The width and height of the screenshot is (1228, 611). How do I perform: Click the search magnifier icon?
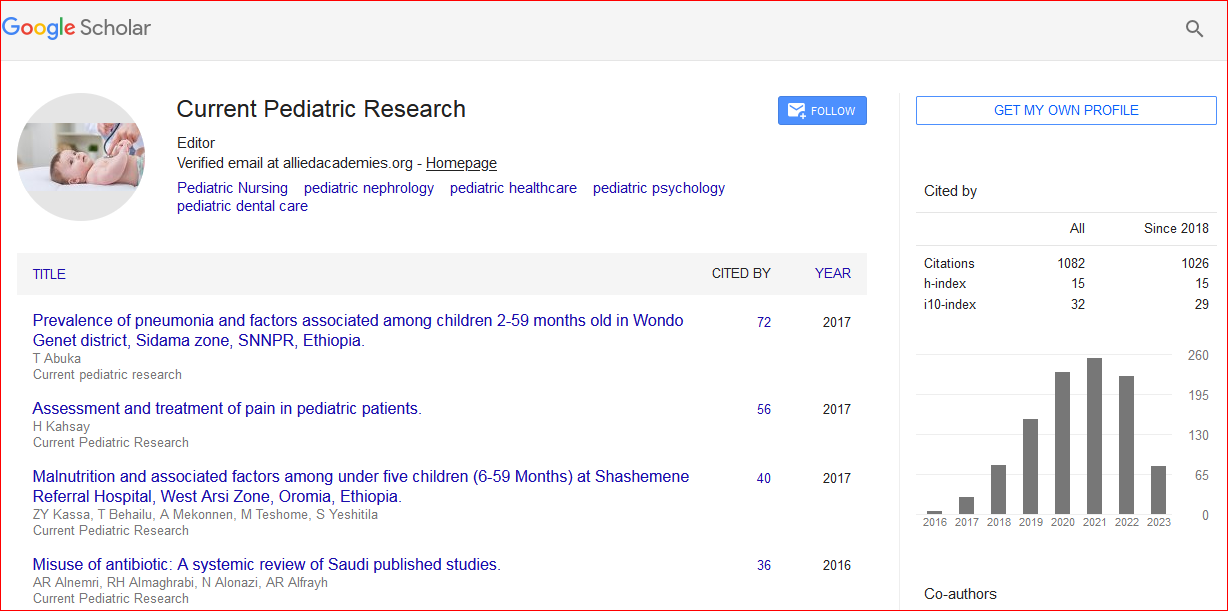[1194, 29]
